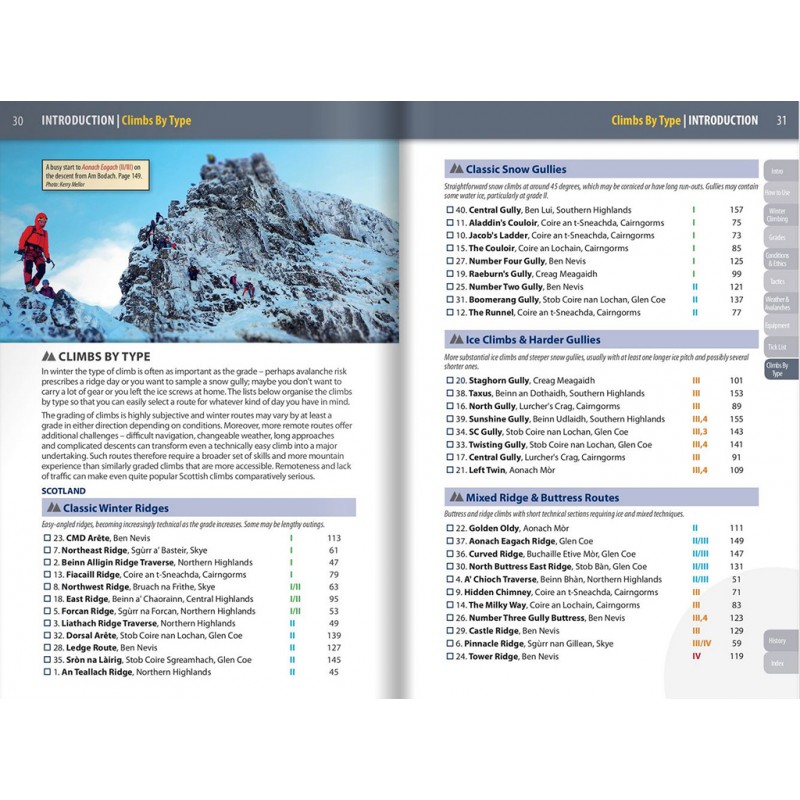Click mountain icon beside Classic Snow Gullies heading
Image resolution: width=800 pixels, height=800 pixels.
456,170
